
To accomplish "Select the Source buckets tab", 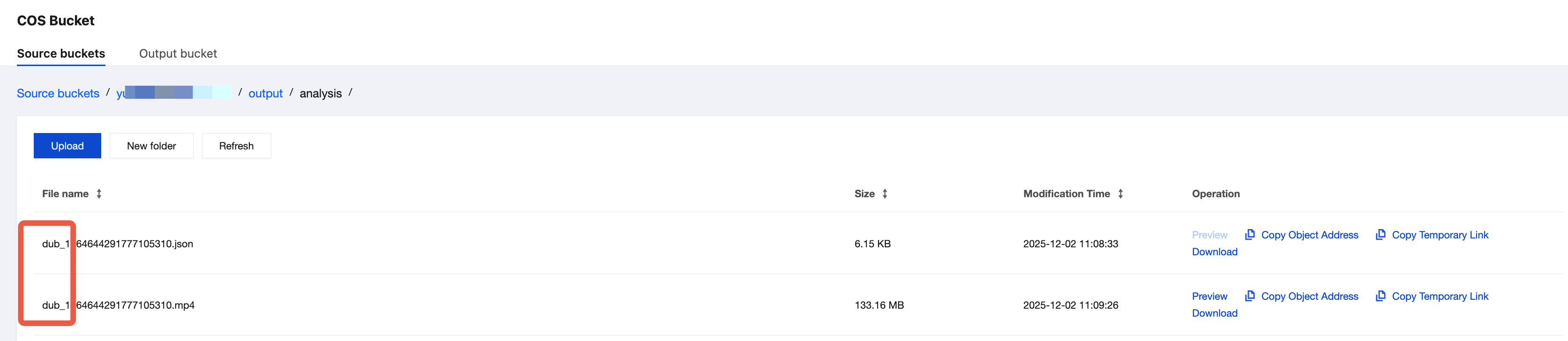I will (x=61, y=53).
